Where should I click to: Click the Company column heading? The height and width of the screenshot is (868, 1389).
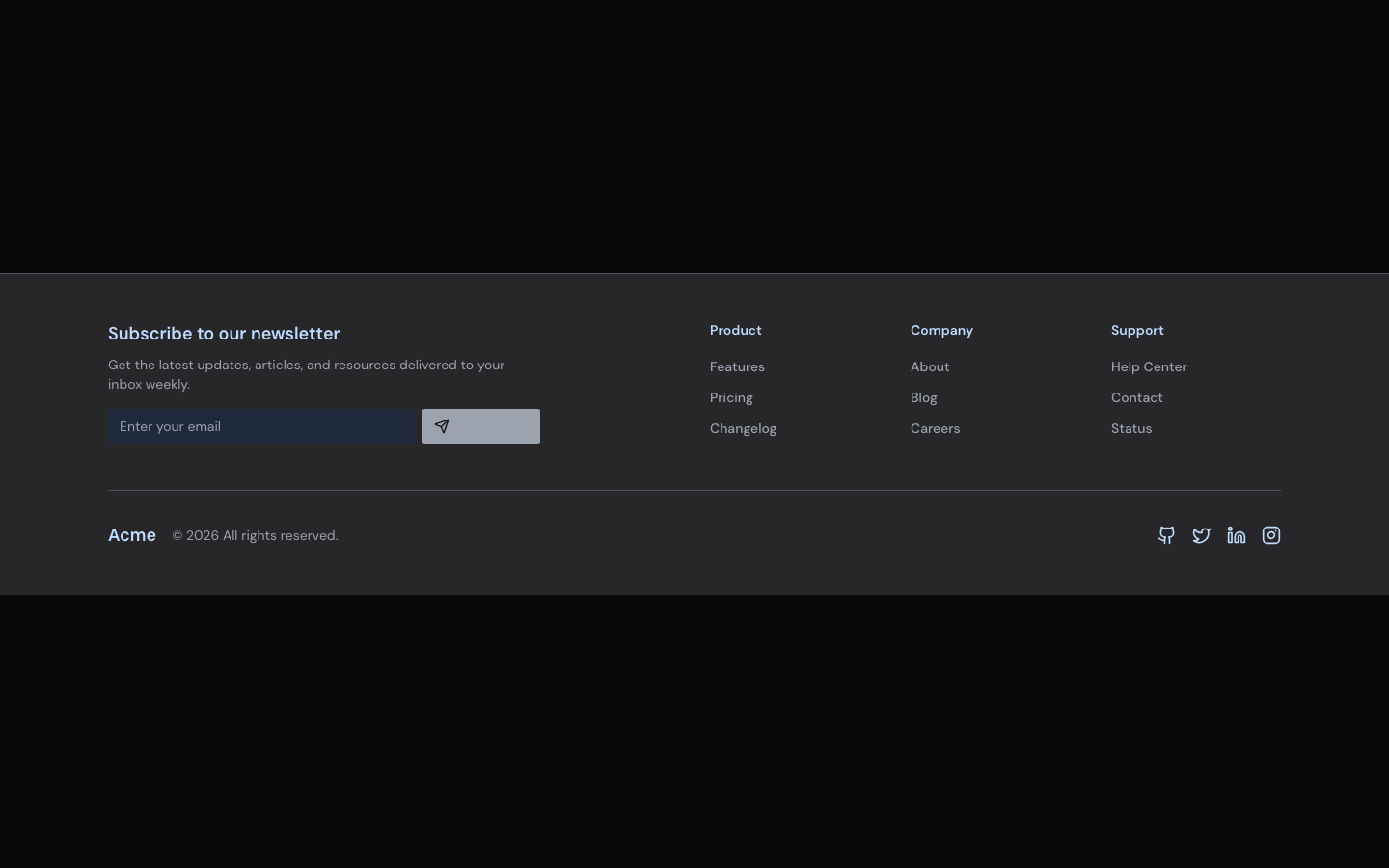click(941, 330)
